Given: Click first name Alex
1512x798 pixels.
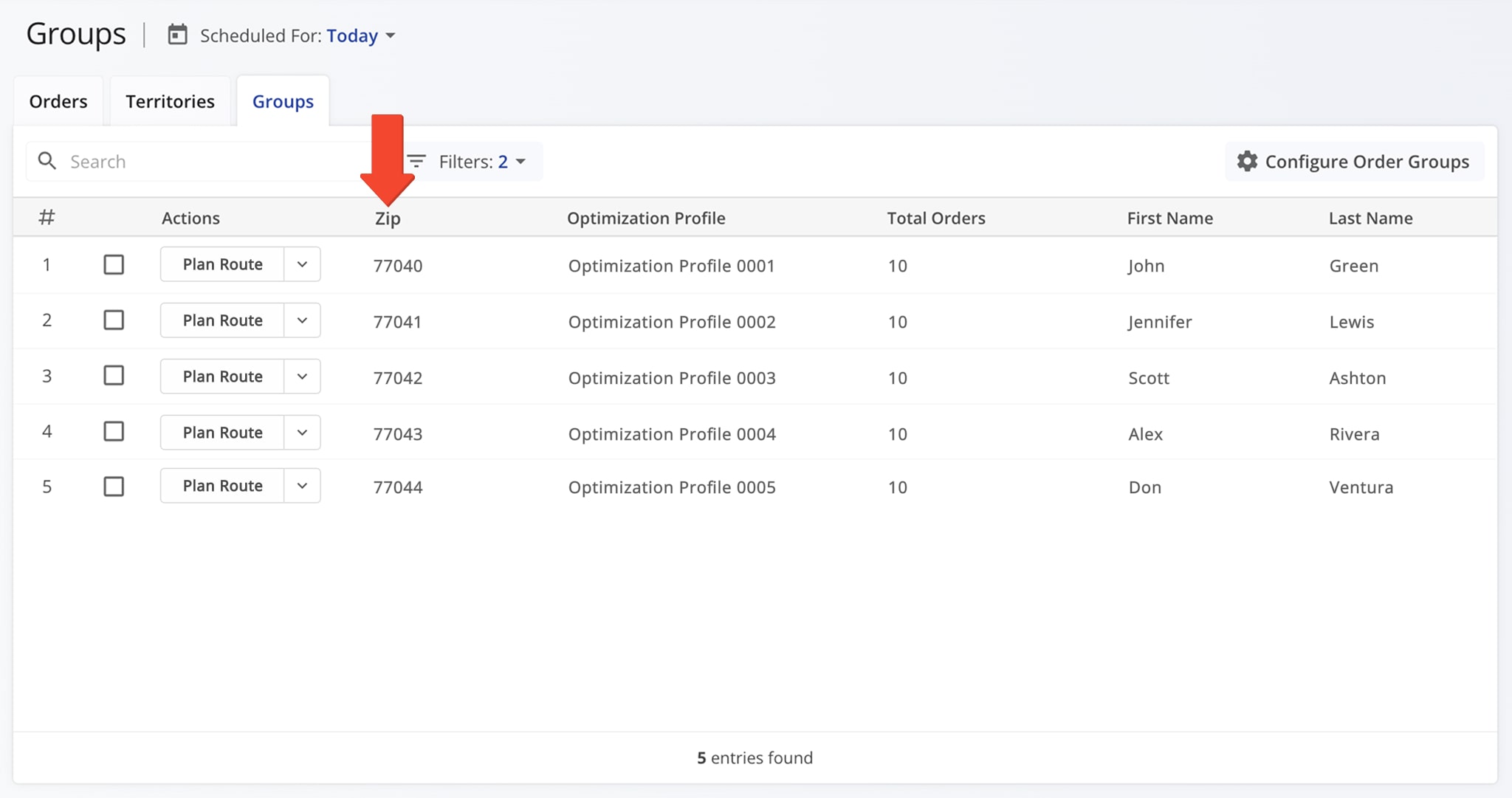Looking at the screenshot, I should point(1145,434).
